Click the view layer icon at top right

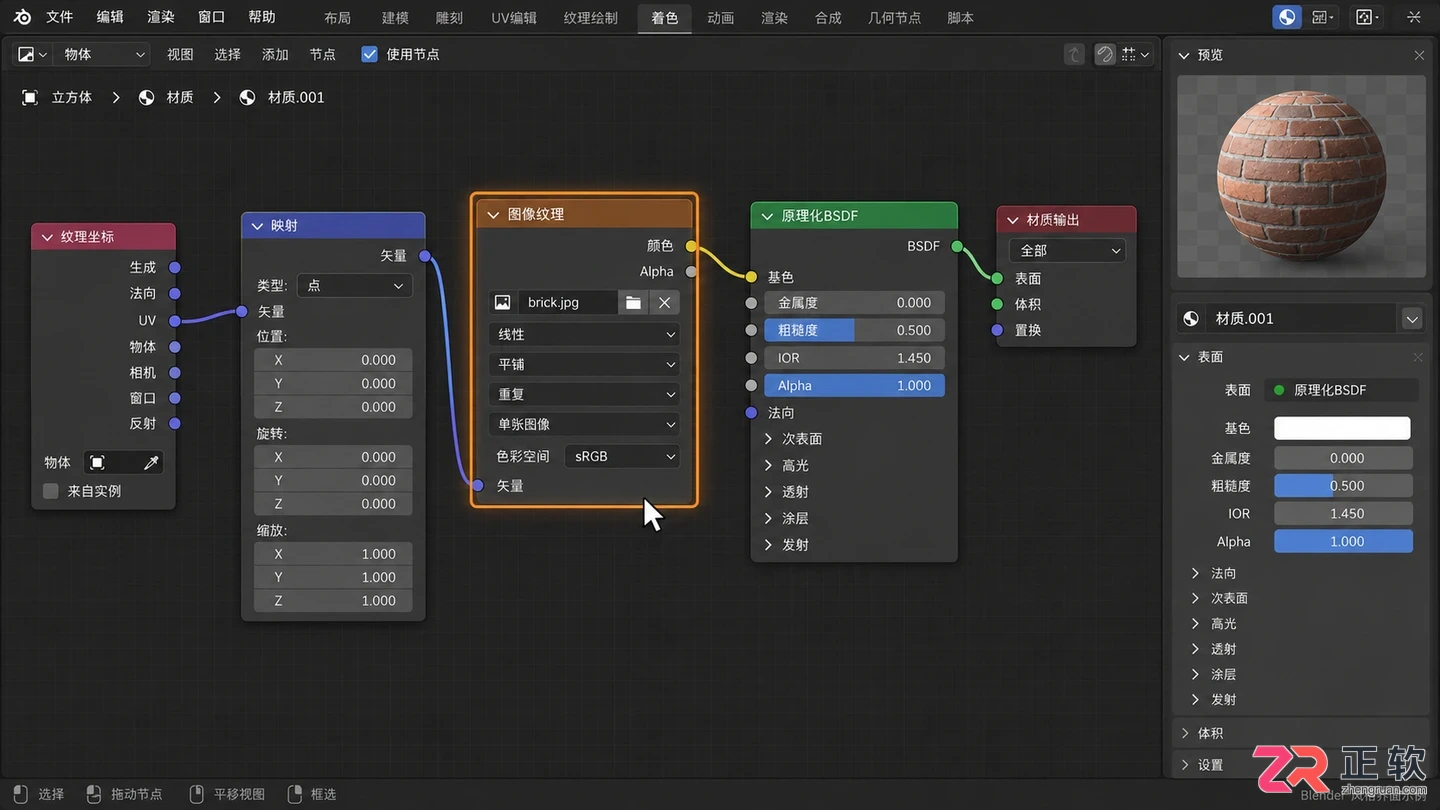point(1321,17)
